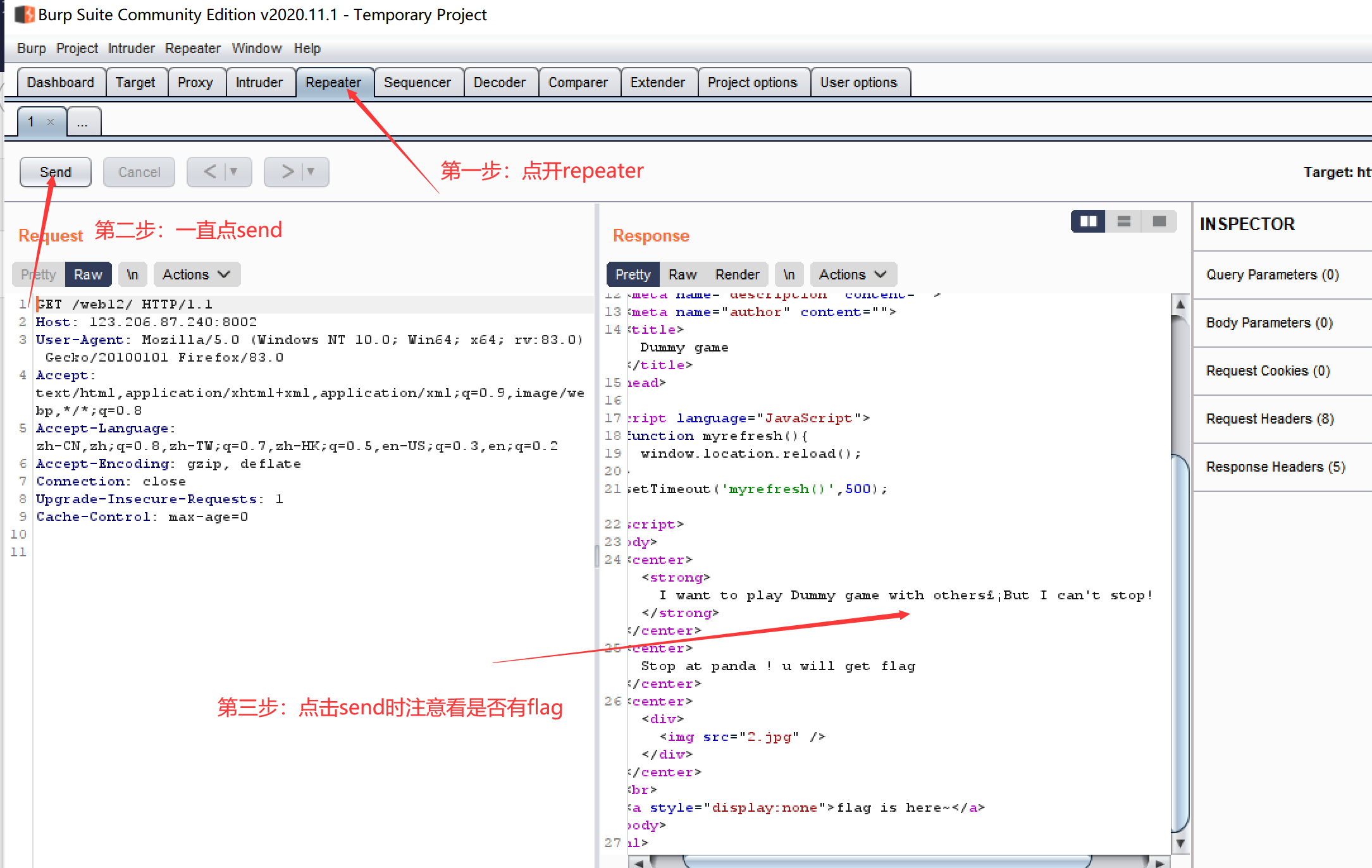Open the Intruder menu

coord(131,49)
